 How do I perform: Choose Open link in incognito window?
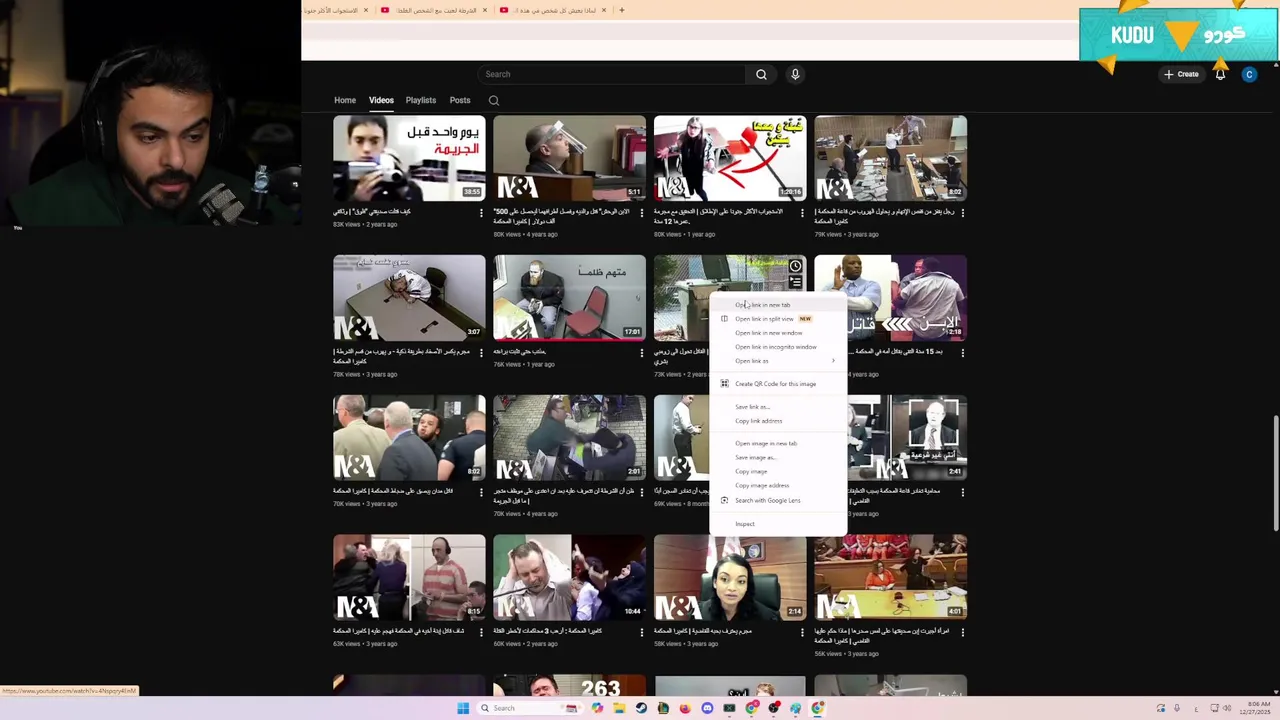point(778,347)
